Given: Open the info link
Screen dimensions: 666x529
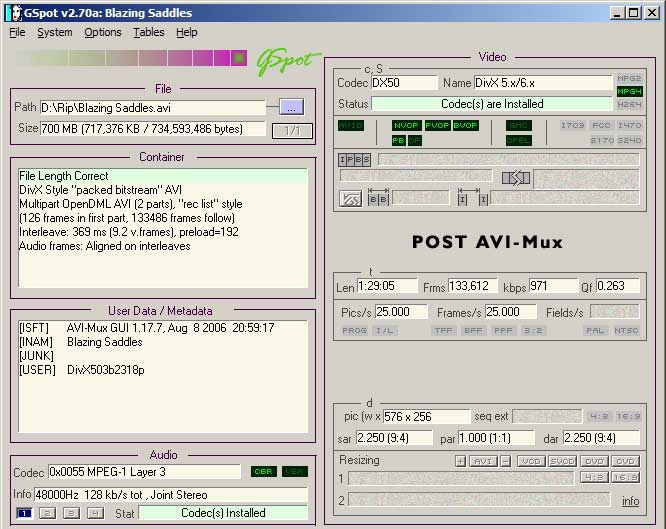Looking at the screenshot, I should click(630, 501).
